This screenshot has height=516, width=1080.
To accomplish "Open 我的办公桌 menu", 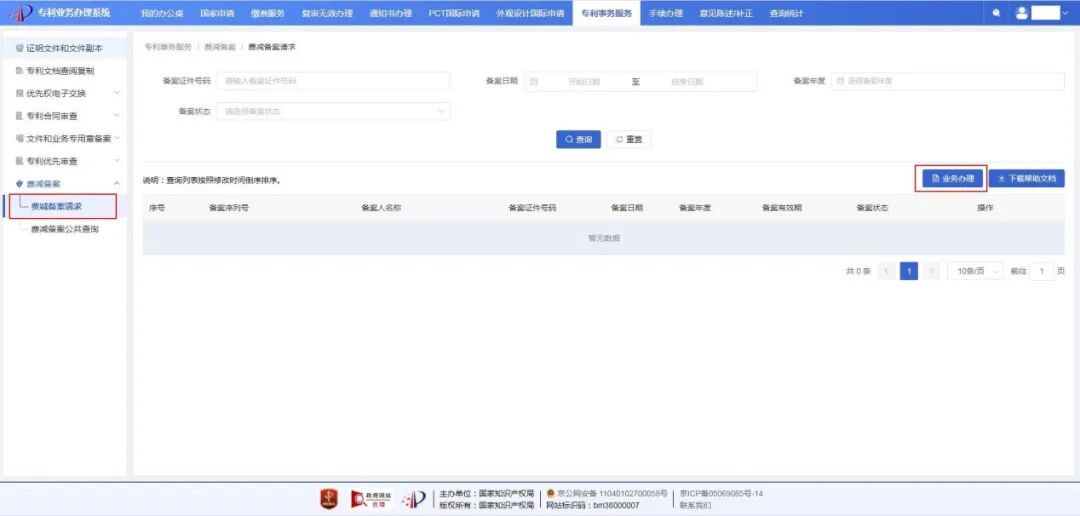I will point(162,13).
